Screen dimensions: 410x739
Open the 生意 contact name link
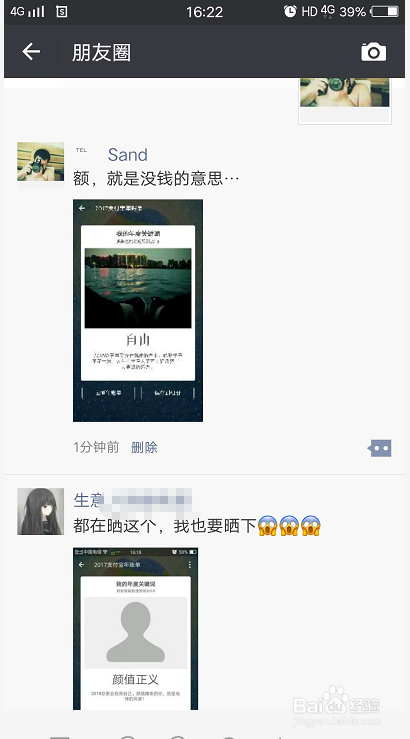(x=88, y=500)
